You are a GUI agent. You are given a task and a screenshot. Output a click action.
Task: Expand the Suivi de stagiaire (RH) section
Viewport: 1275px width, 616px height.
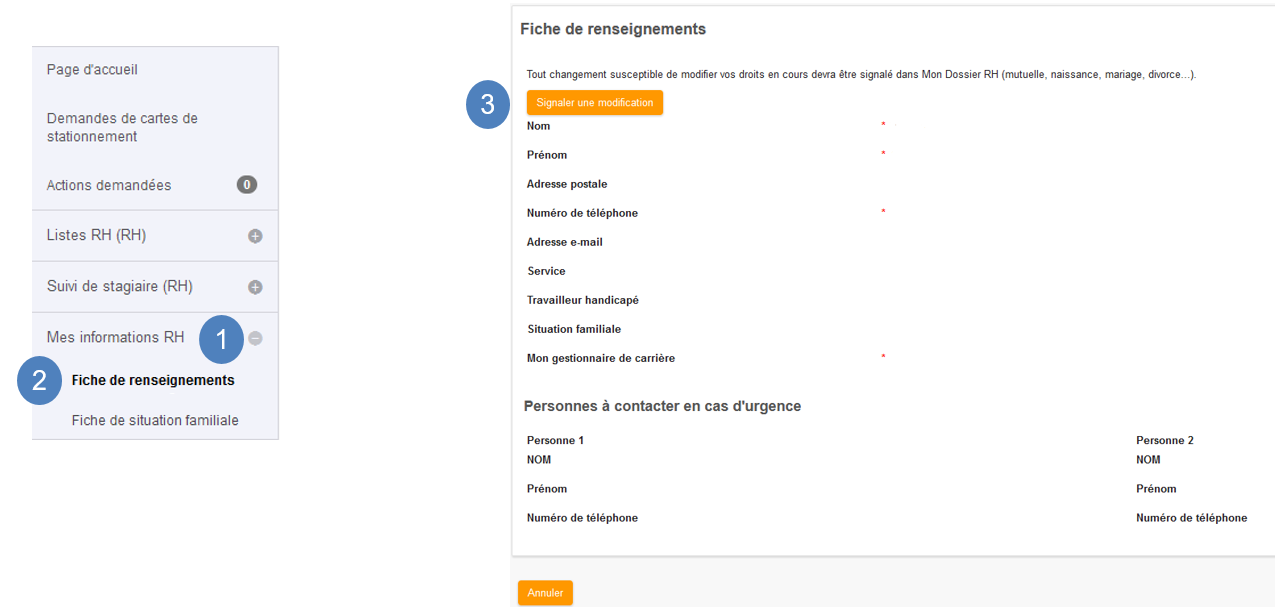pyautogui.click(x=155, y=287)
